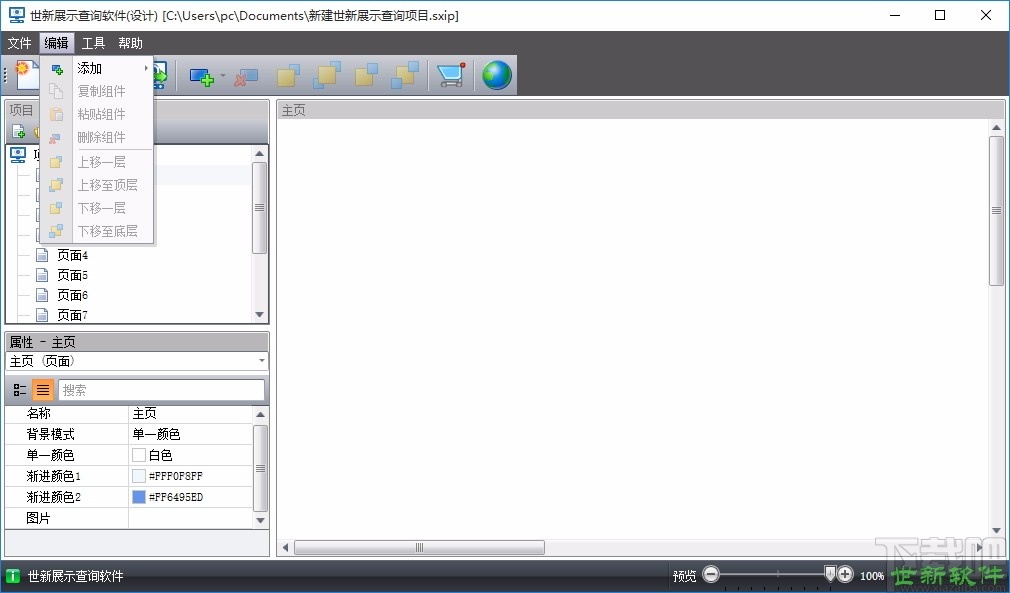Click the zoom slider handle in status bar
1010x593 pixels.
(830, 573)
